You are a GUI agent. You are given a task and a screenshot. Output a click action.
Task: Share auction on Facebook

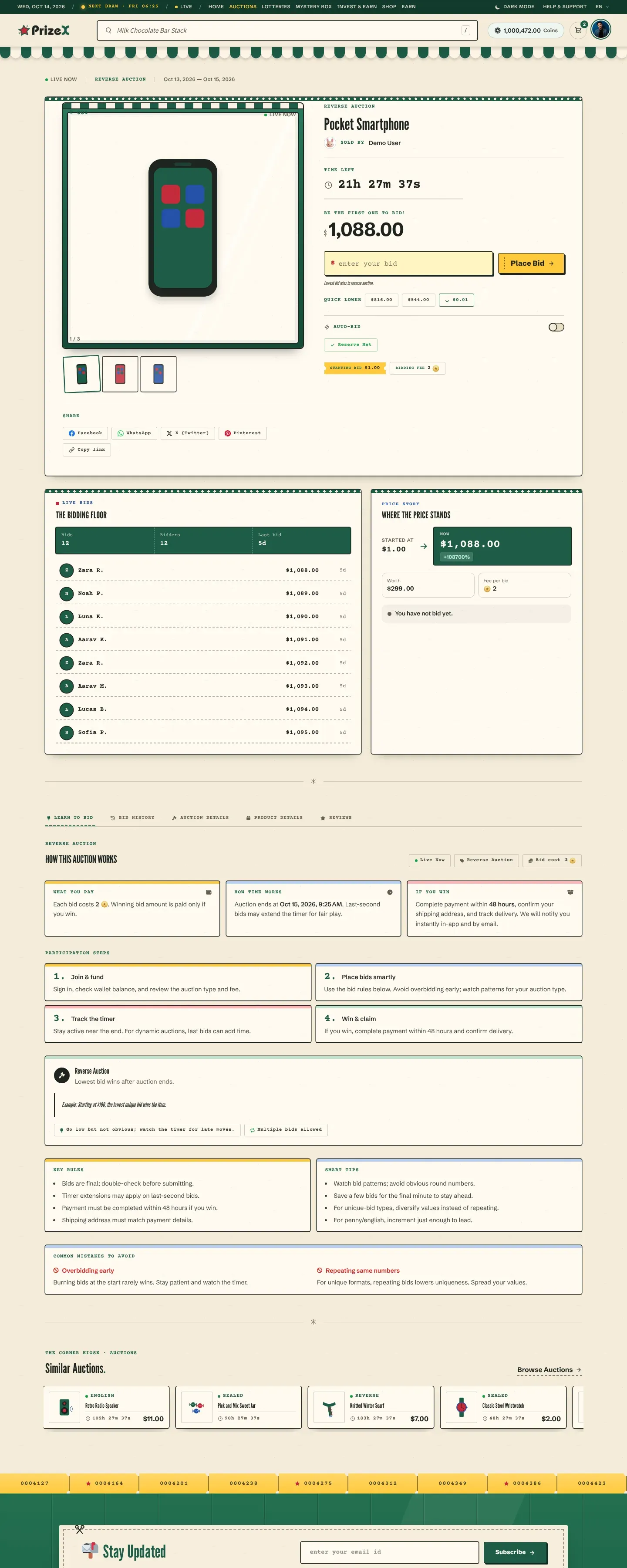[85, 433]
